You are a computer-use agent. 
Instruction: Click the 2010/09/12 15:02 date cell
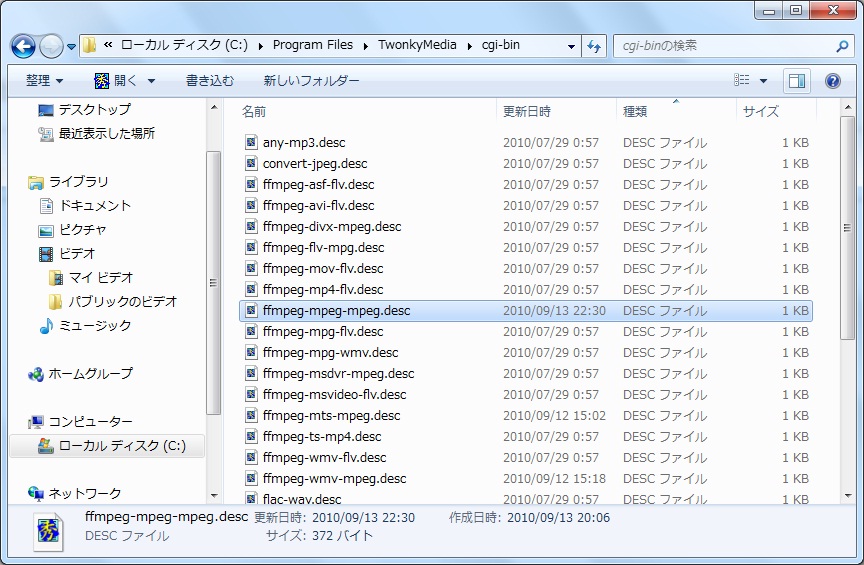point(554,416)
